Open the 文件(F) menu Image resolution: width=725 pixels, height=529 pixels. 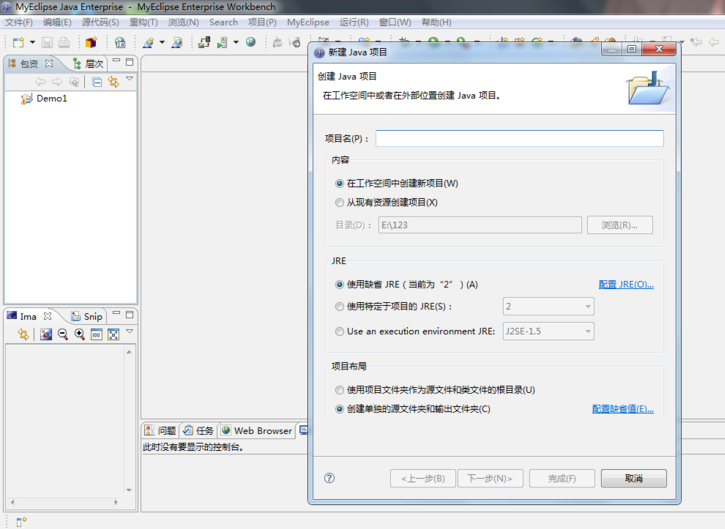pyautogui.click(x=19, y=22)
